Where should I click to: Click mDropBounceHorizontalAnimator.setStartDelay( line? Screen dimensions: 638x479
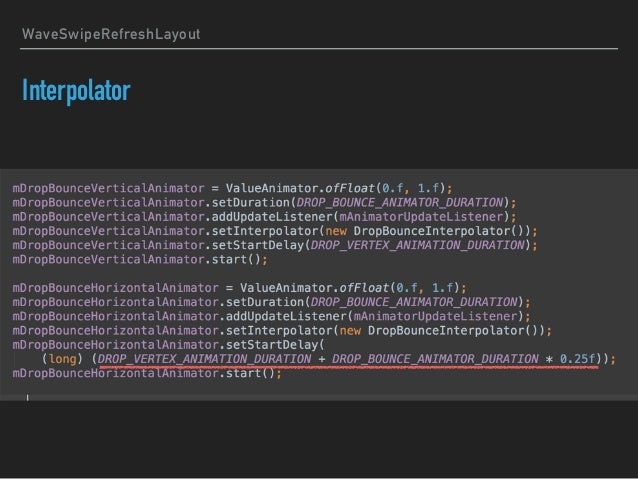(x=168, y=345)
